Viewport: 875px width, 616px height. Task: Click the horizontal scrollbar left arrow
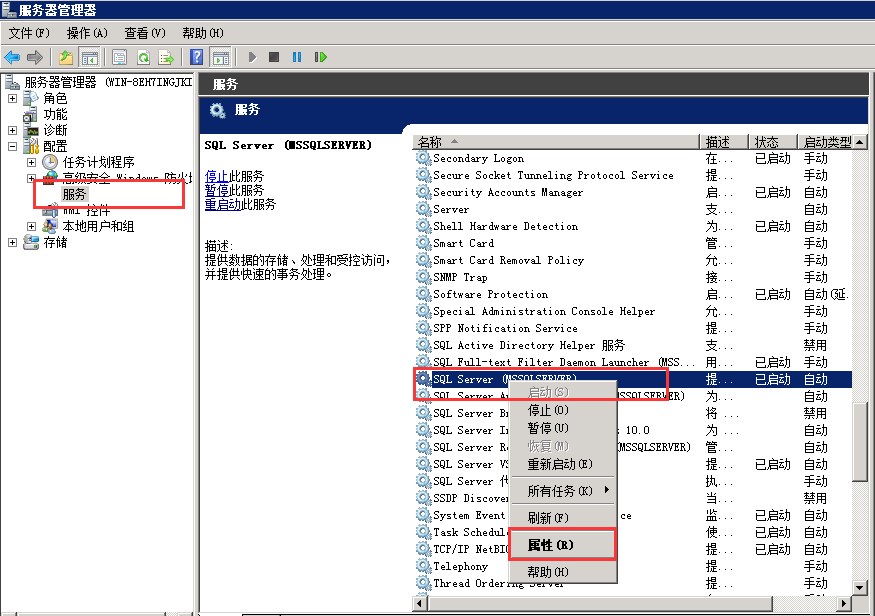(420, 603)
